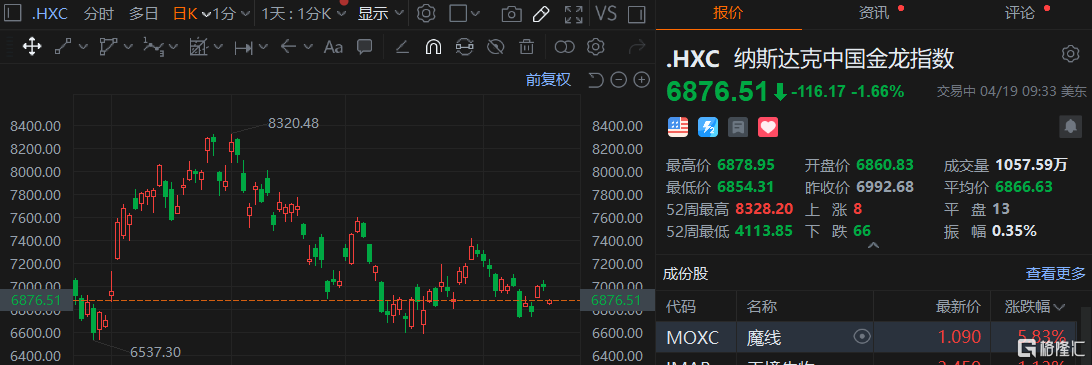This screenshot has width=1092, height=365.
Task: Toggle the left sidebar panel icon
Action: pos(14,13)
